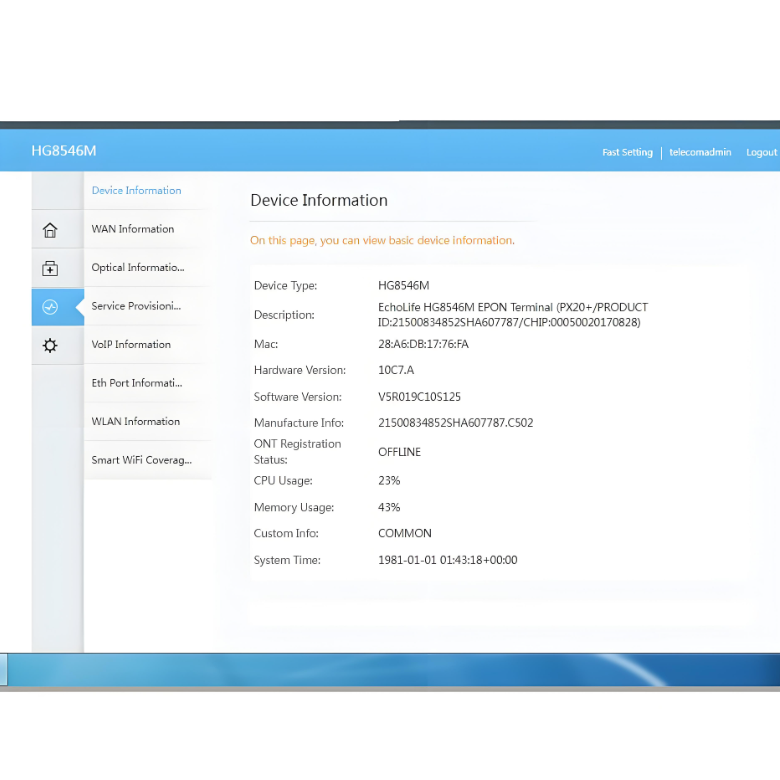Viewport: 780px width, 780px height.
Task: Click the MAC address value 28:A6:DB:17:76:FA
Action: (423, 344)
